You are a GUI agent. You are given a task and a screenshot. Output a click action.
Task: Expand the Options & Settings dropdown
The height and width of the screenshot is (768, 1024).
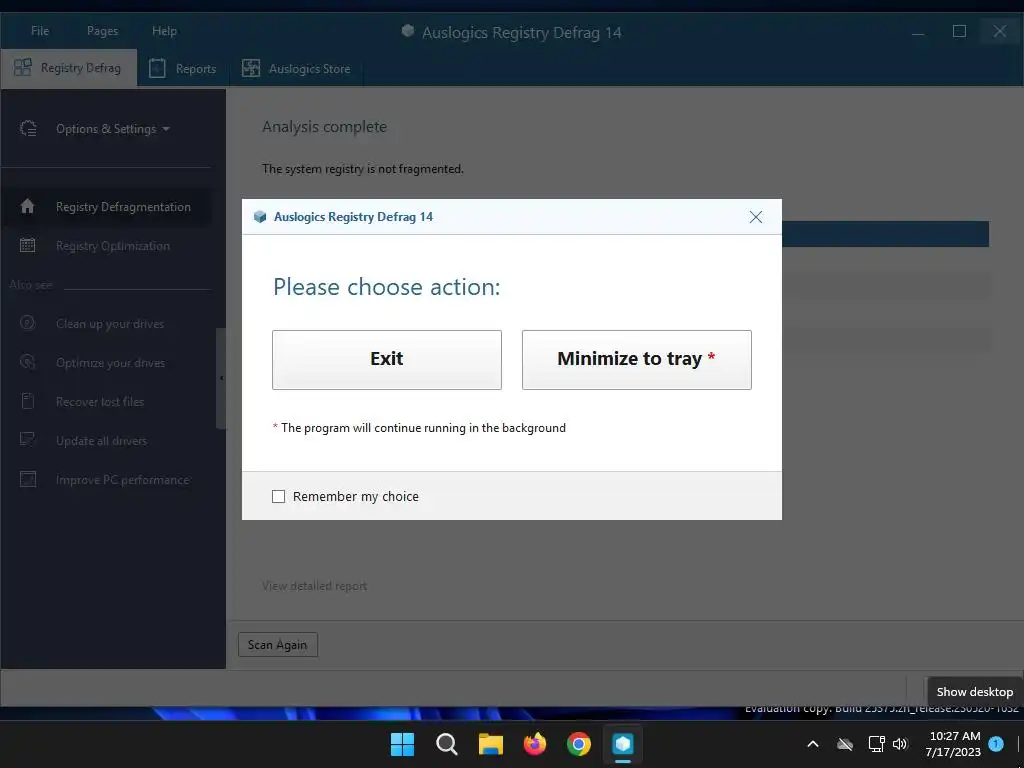pyautogui.click(x=113, y=129)
